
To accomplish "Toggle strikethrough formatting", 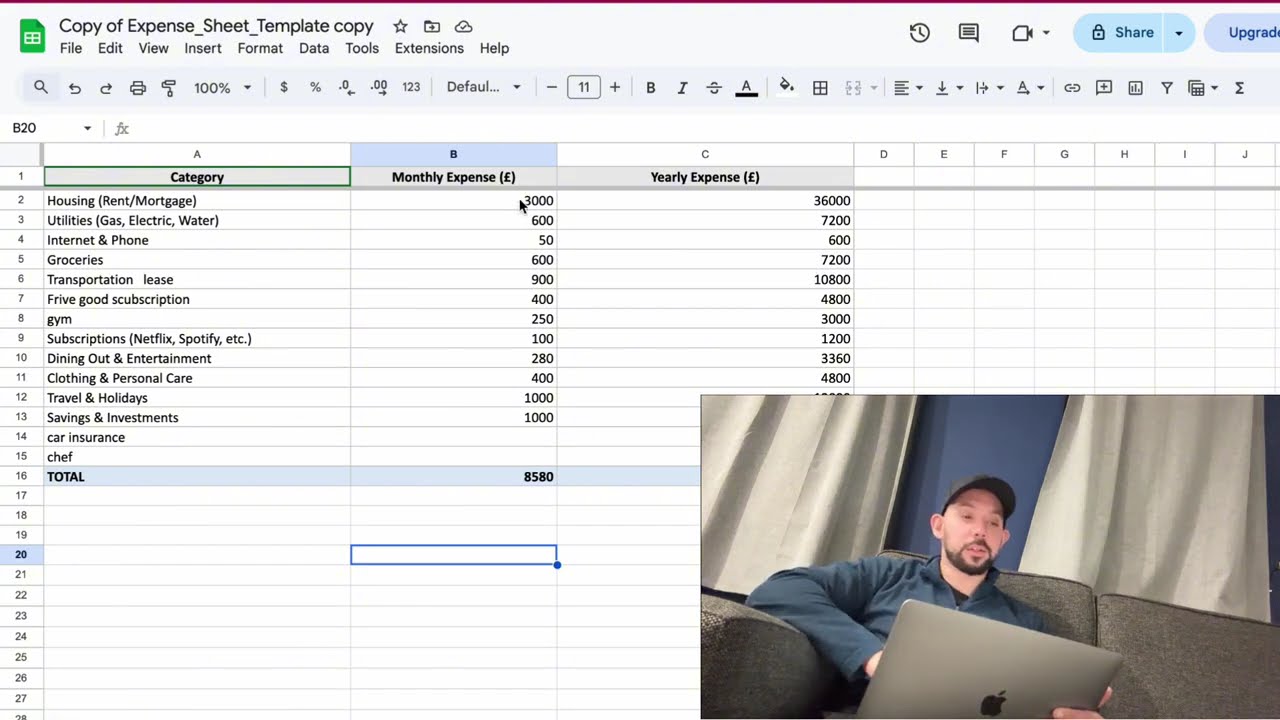I will (714, 88).
